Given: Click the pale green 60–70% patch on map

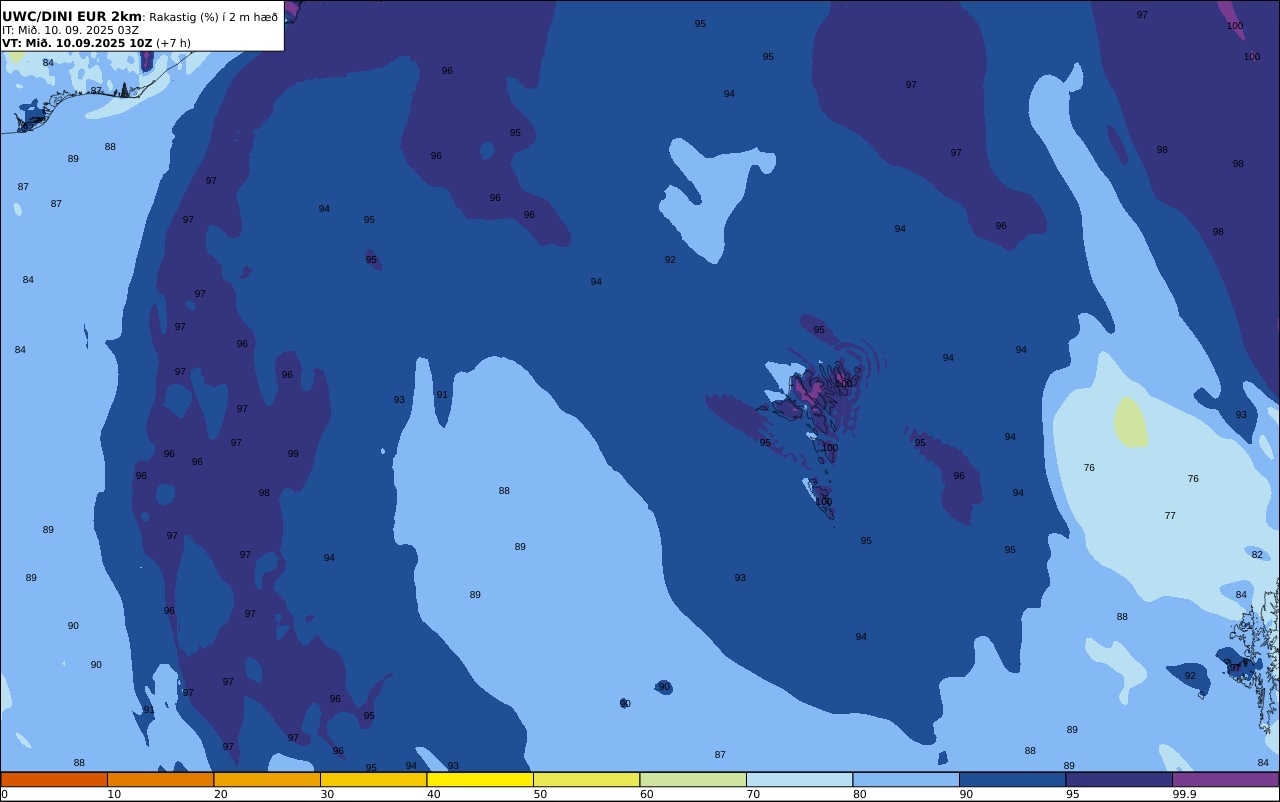Looking at the screenshot, I should click(x=1130, y=422).
